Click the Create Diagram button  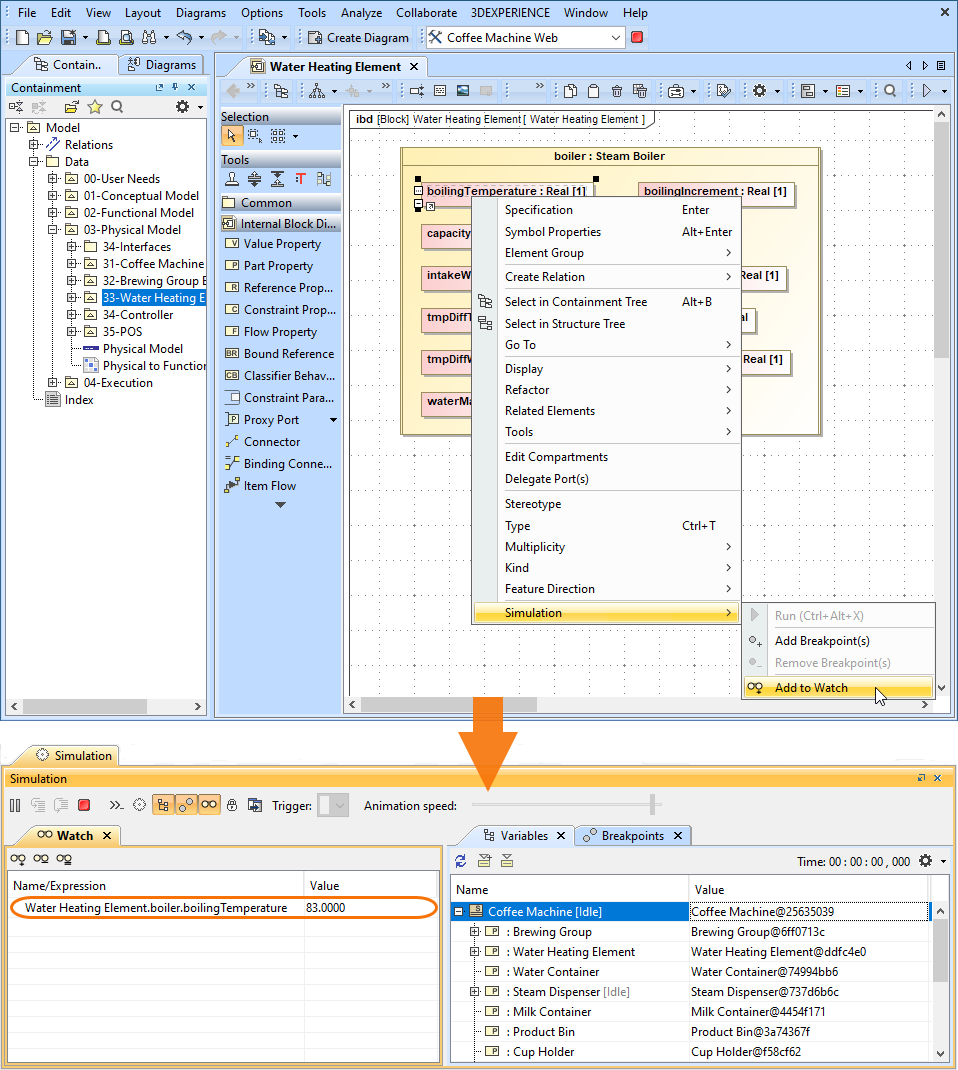(x=358, y=37)
